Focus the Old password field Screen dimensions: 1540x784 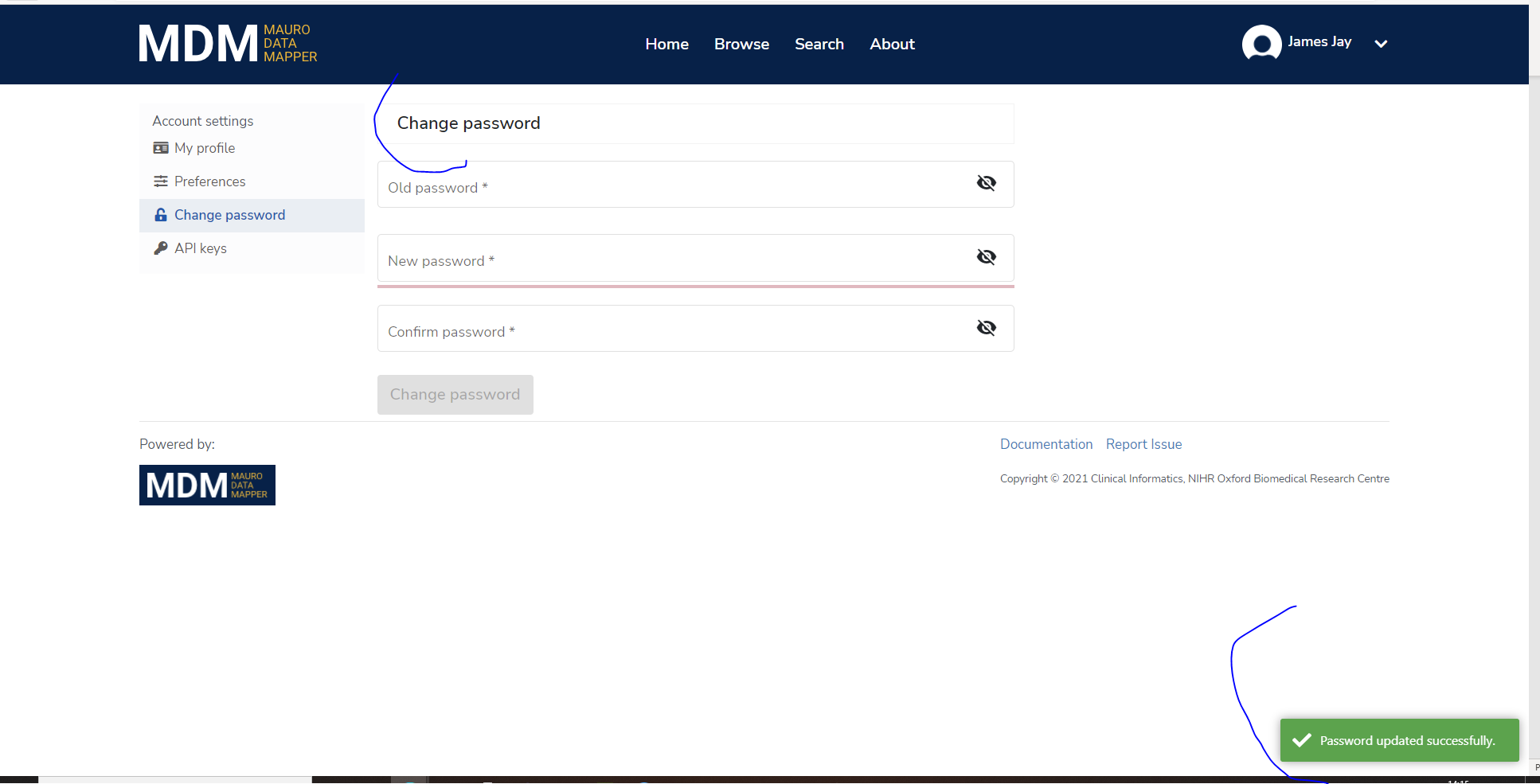point(695,185)
